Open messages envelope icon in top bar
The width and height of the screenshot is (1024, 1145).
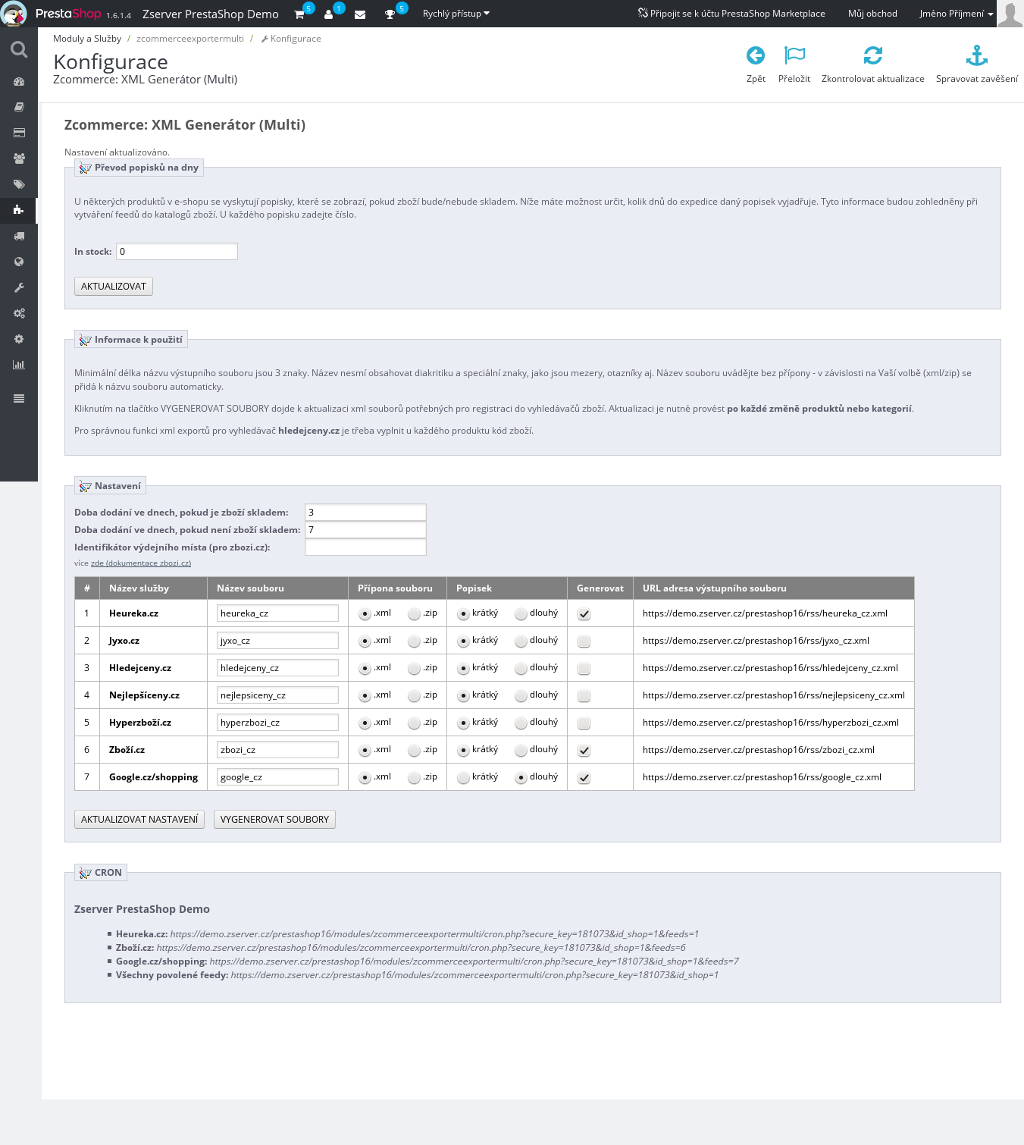point(360,15)
